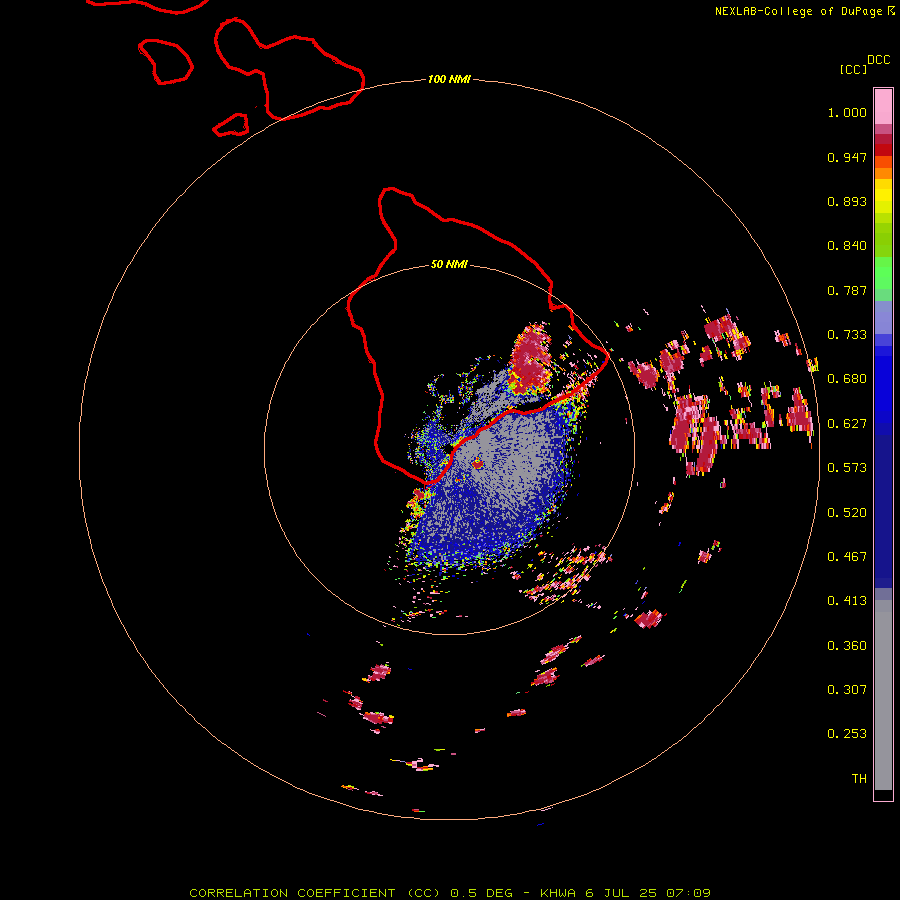Image resolution: width=900 pixels, height=900 pixels.
Task: Click the 0.360 scale value
Action: point(847,646)
